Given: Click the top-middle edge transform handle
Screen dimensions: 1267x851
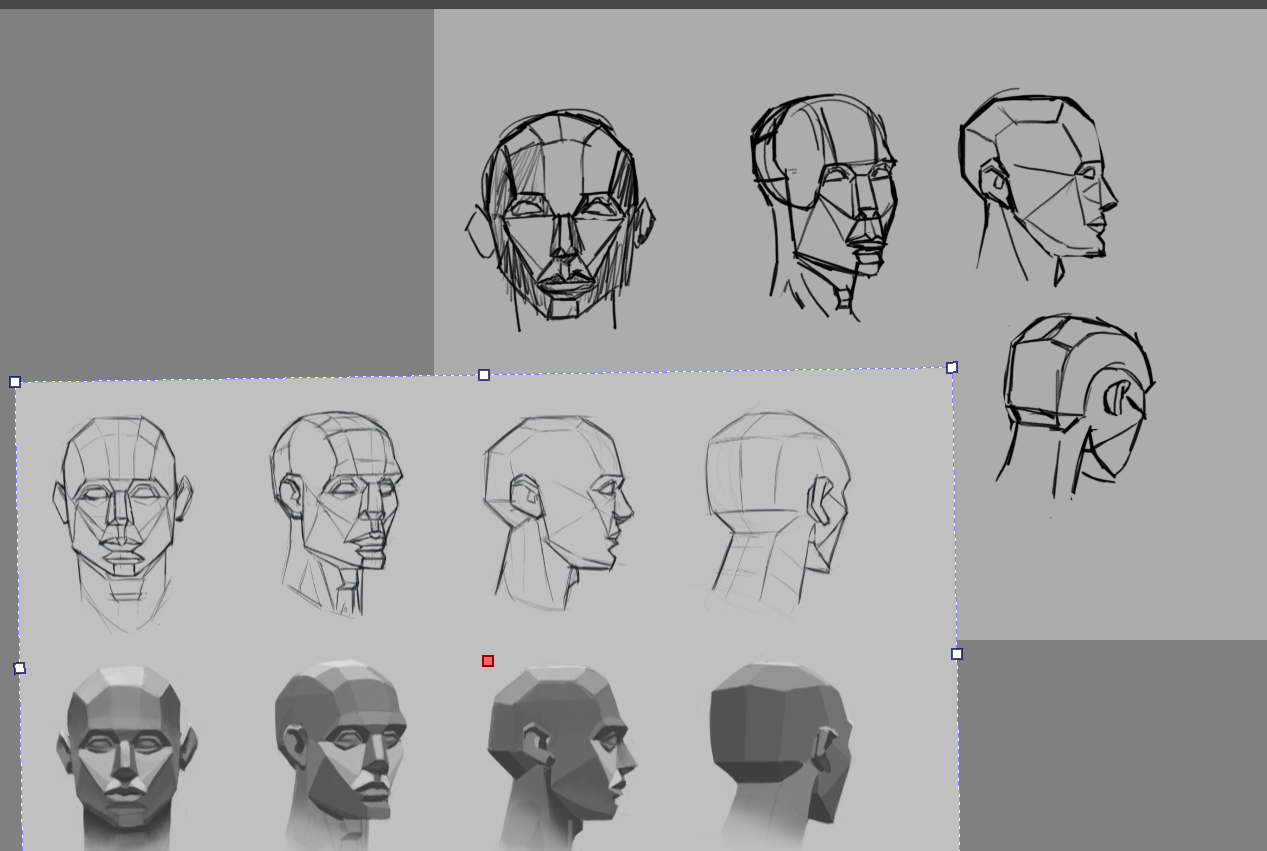Looking at the screenshot, I should click(484, 375).
